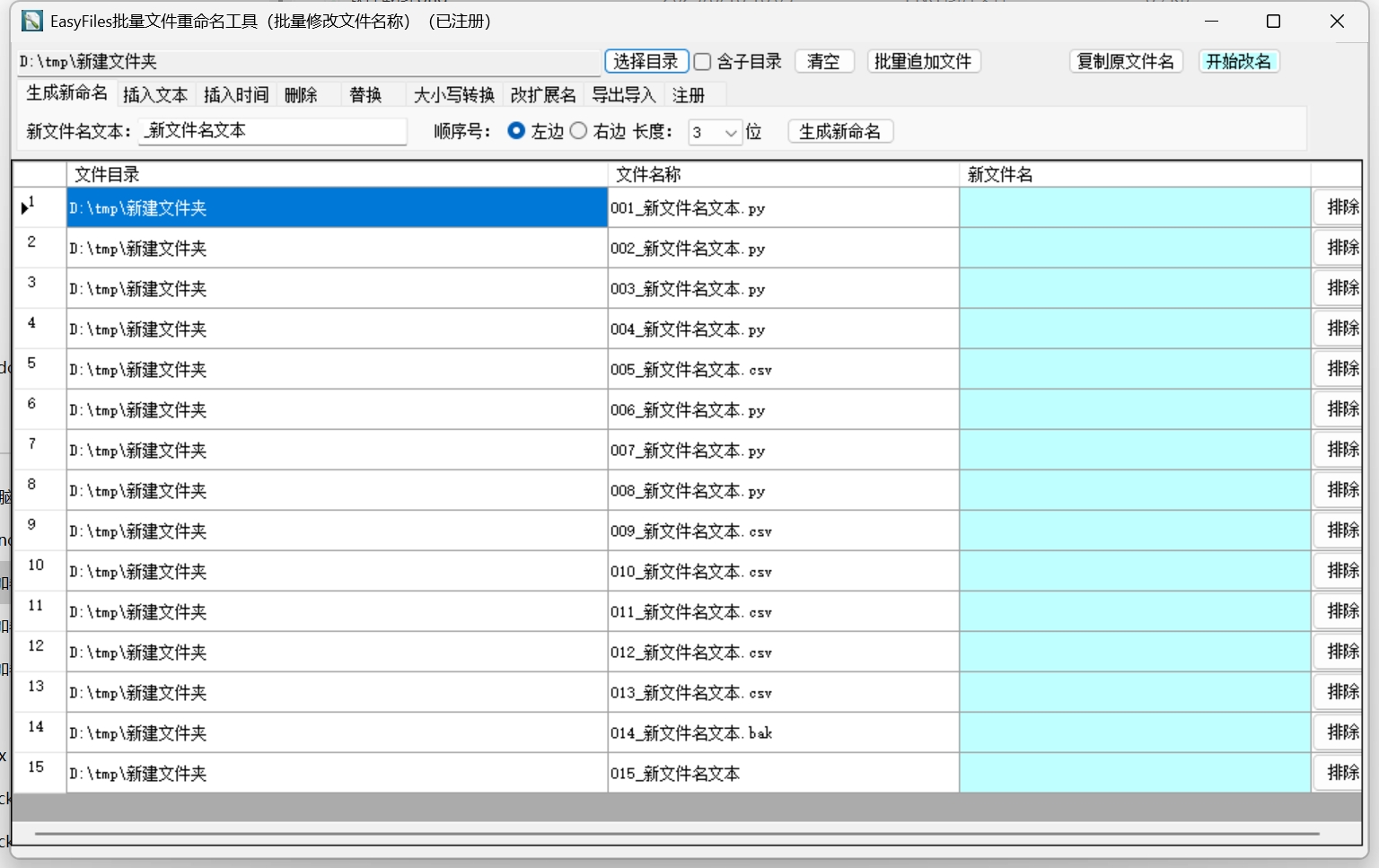
Task: Enable the 含子目录 checkbox
Action: 703,62
